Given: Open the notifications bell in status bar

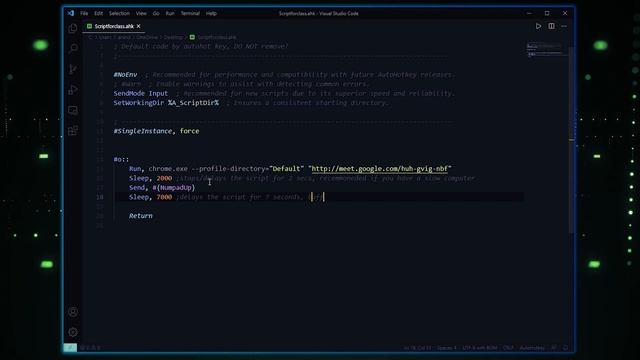Looking at the screenshot, I should [566, 348].
